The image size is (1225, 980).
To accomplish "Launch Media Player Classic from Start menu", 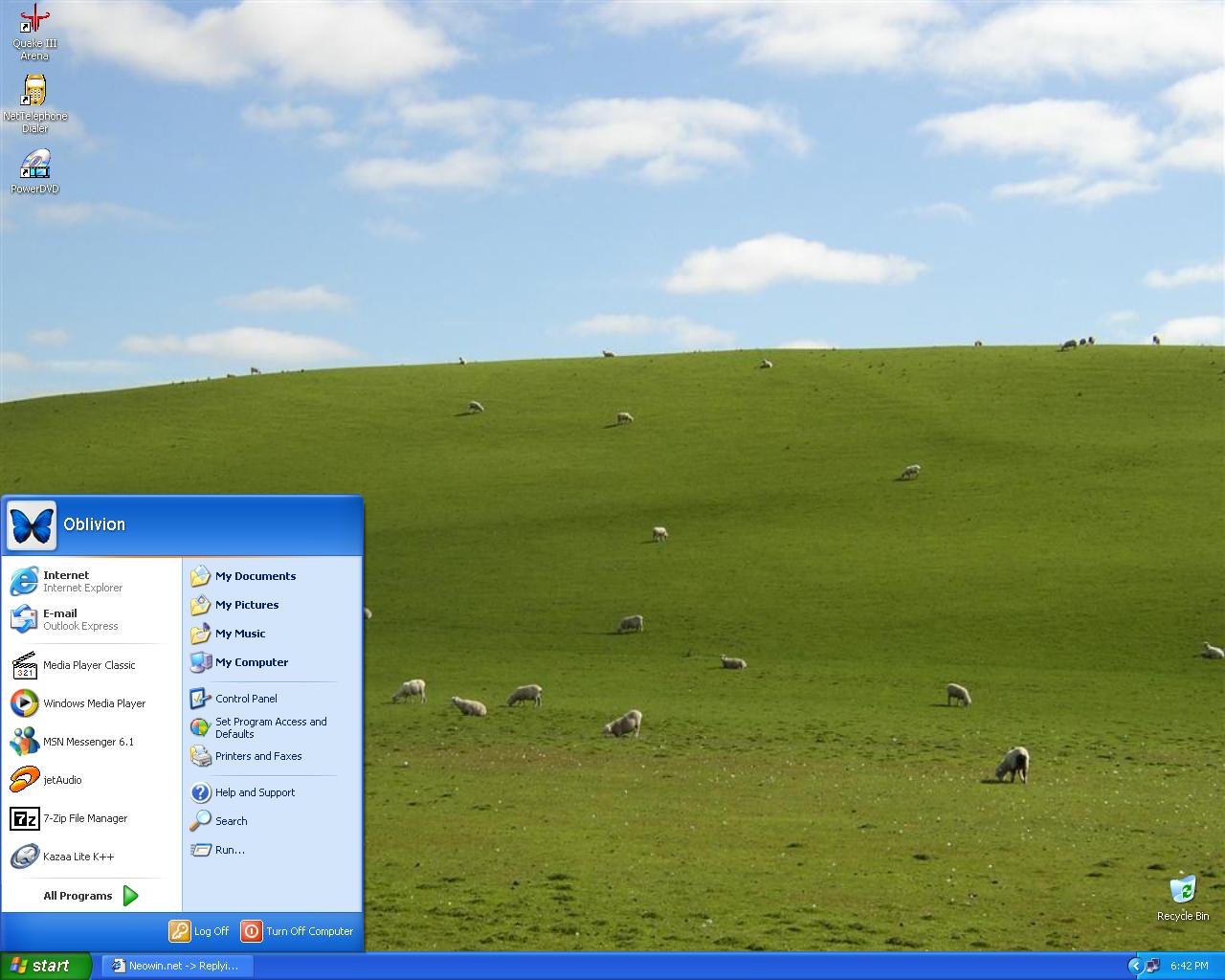I will [x=88, y=665].
